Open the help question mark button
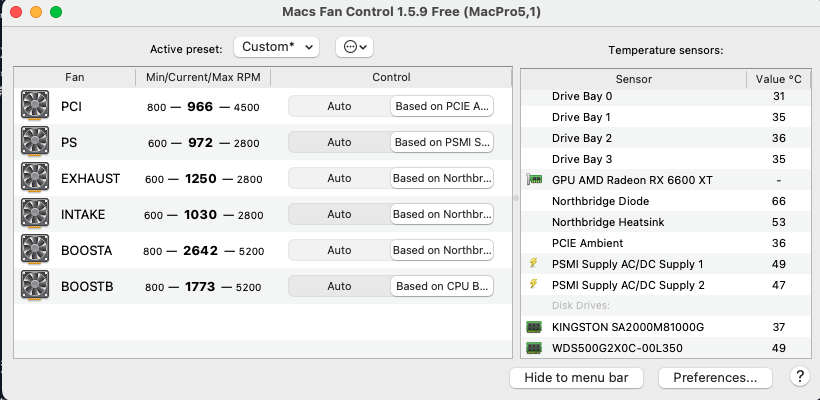Image resolution: width=820 pixels, height=400 pixels. 799,377
